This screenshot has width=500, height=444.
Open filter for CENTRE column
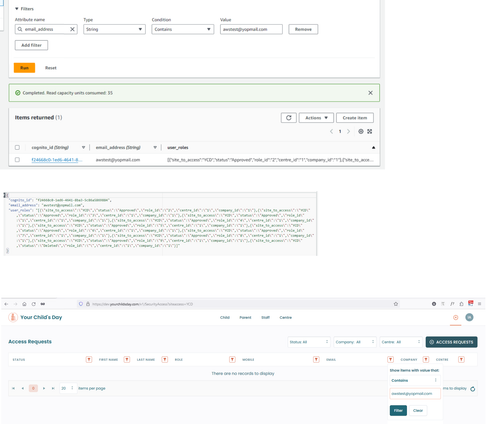[461, 359]
